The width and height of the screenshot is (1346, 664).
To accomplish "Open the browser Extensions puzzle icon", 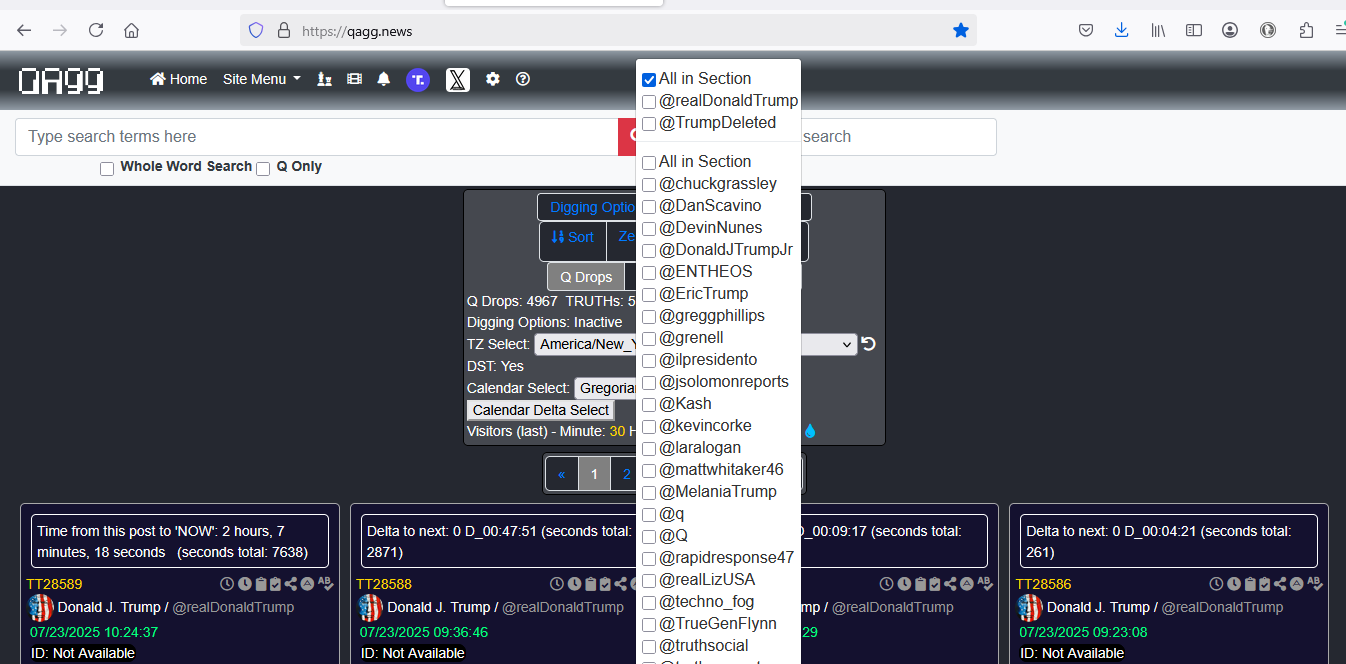I will pyautogui.click(x=1306, y=31).
